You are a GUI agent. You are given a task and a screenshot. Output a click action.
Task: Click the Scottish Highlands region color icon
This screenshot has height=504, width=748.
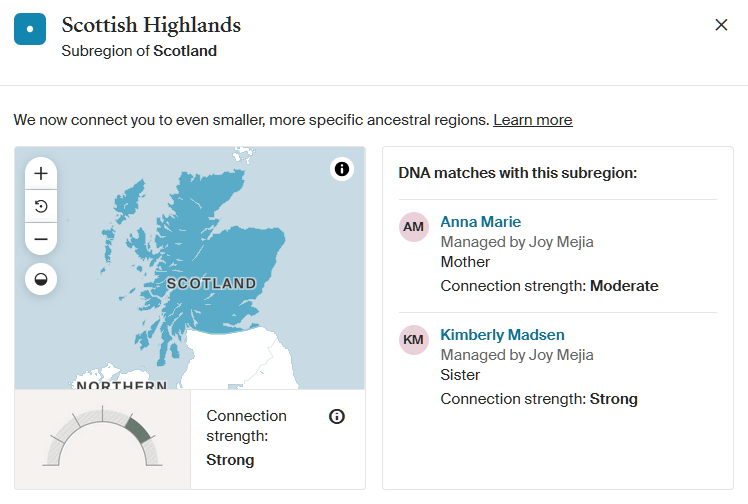coord(30,30)
